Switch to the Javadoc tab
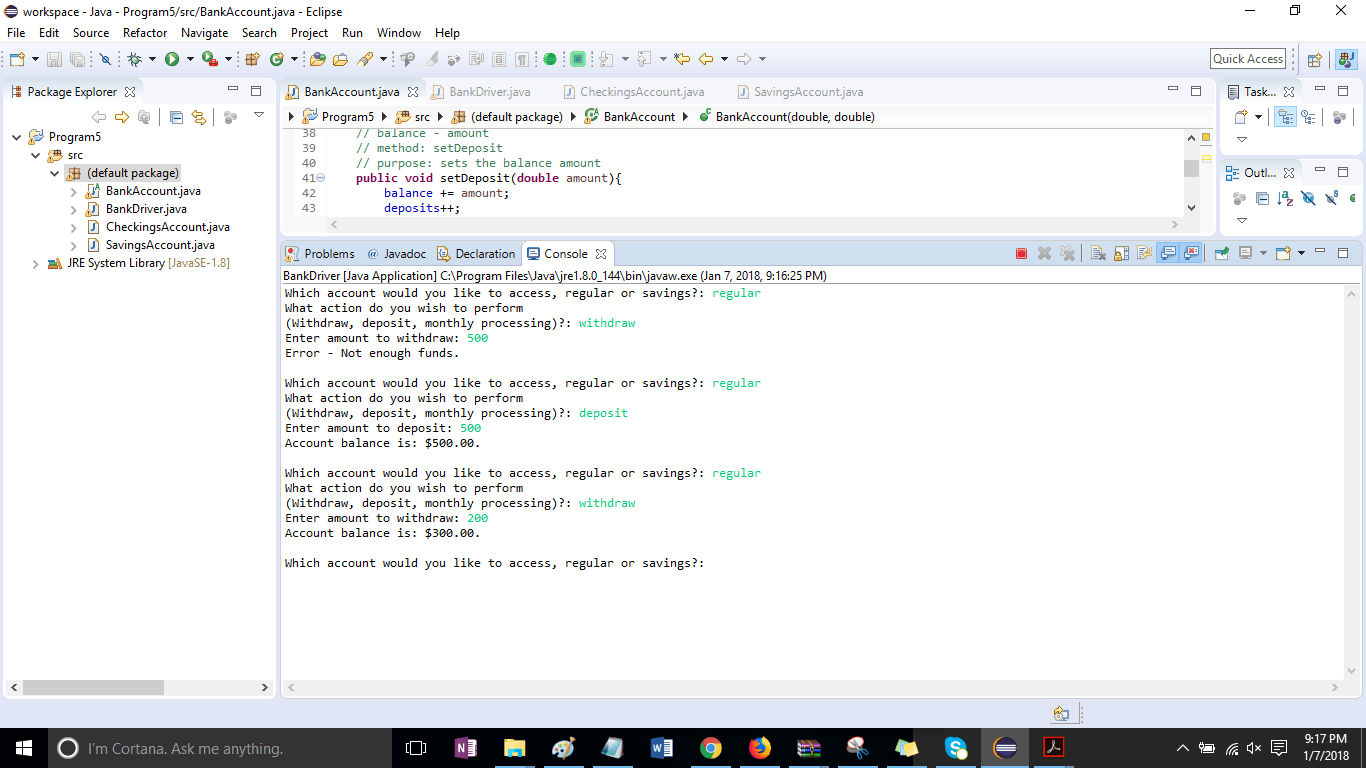The image size is (1366, 768). click(x=397, y=254)
